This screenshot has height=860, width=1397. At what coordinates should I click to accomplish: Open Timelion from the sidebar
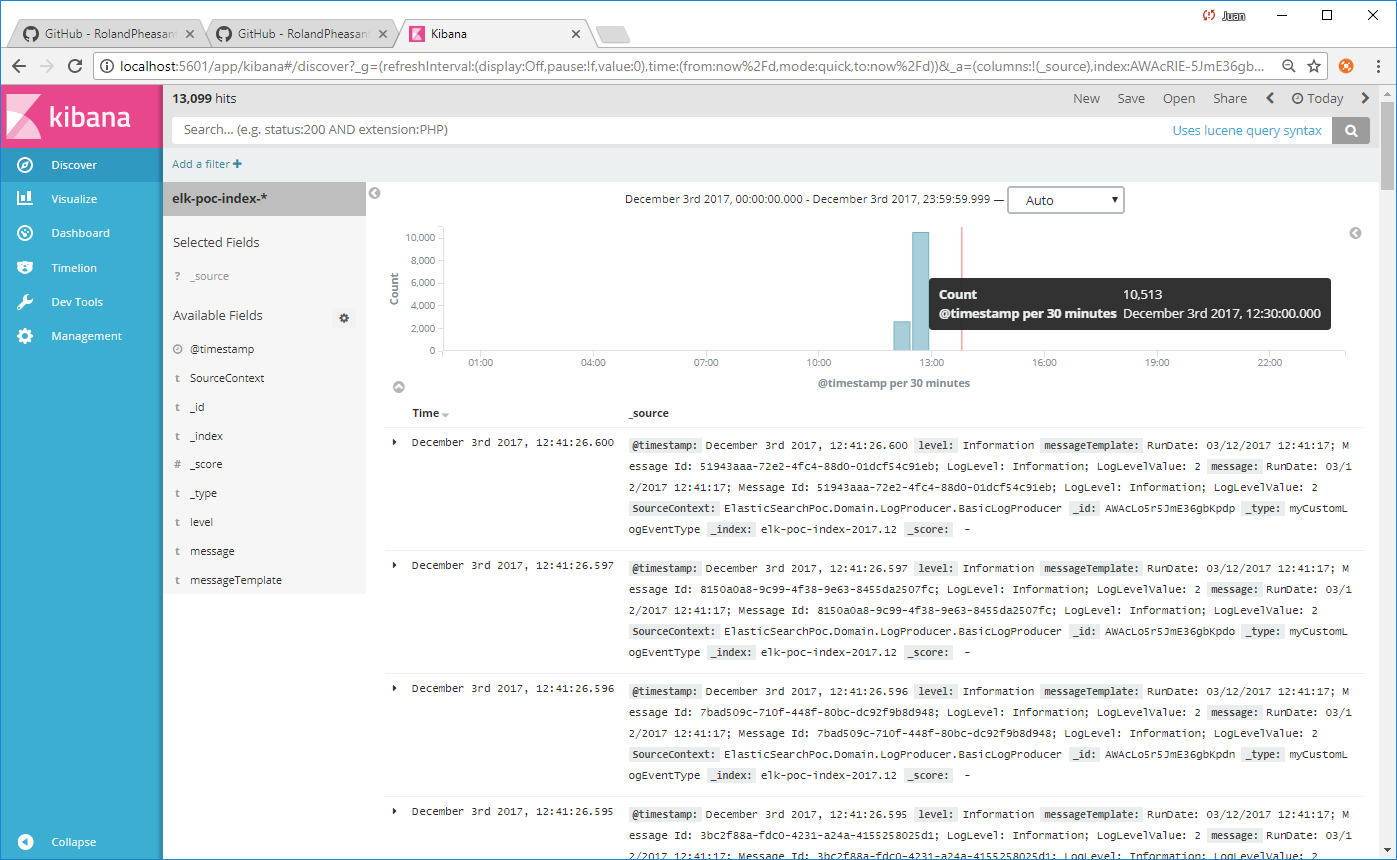tap(81, 268)
